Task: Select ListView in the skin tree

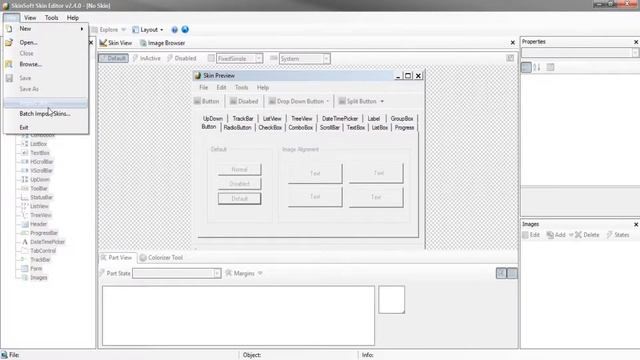Action: coord(39,207)
